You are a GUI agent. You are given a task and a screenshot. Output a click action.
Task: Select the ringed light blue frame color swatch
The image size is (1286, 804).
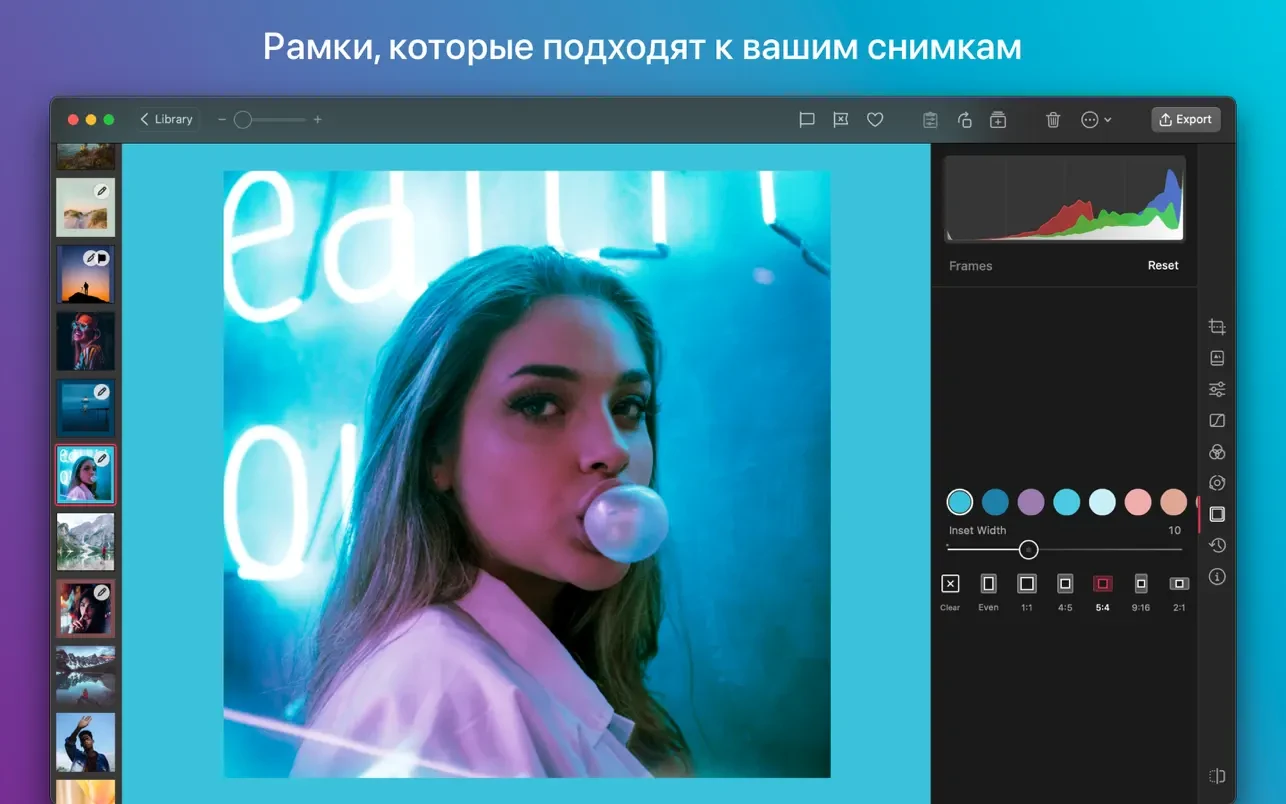pos(960,502)
